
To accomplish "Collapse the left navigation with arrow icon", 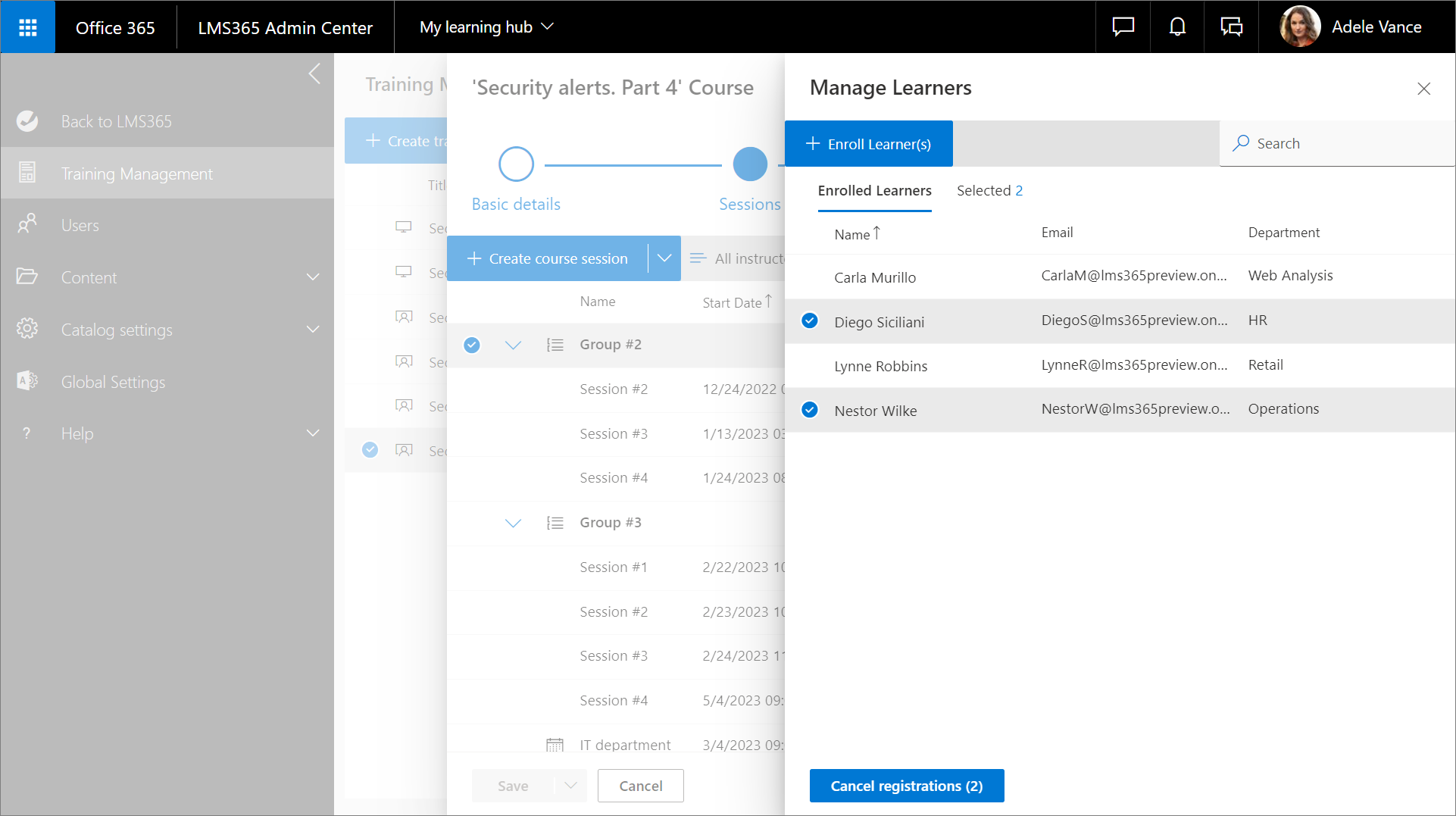I will pos(314,74).
